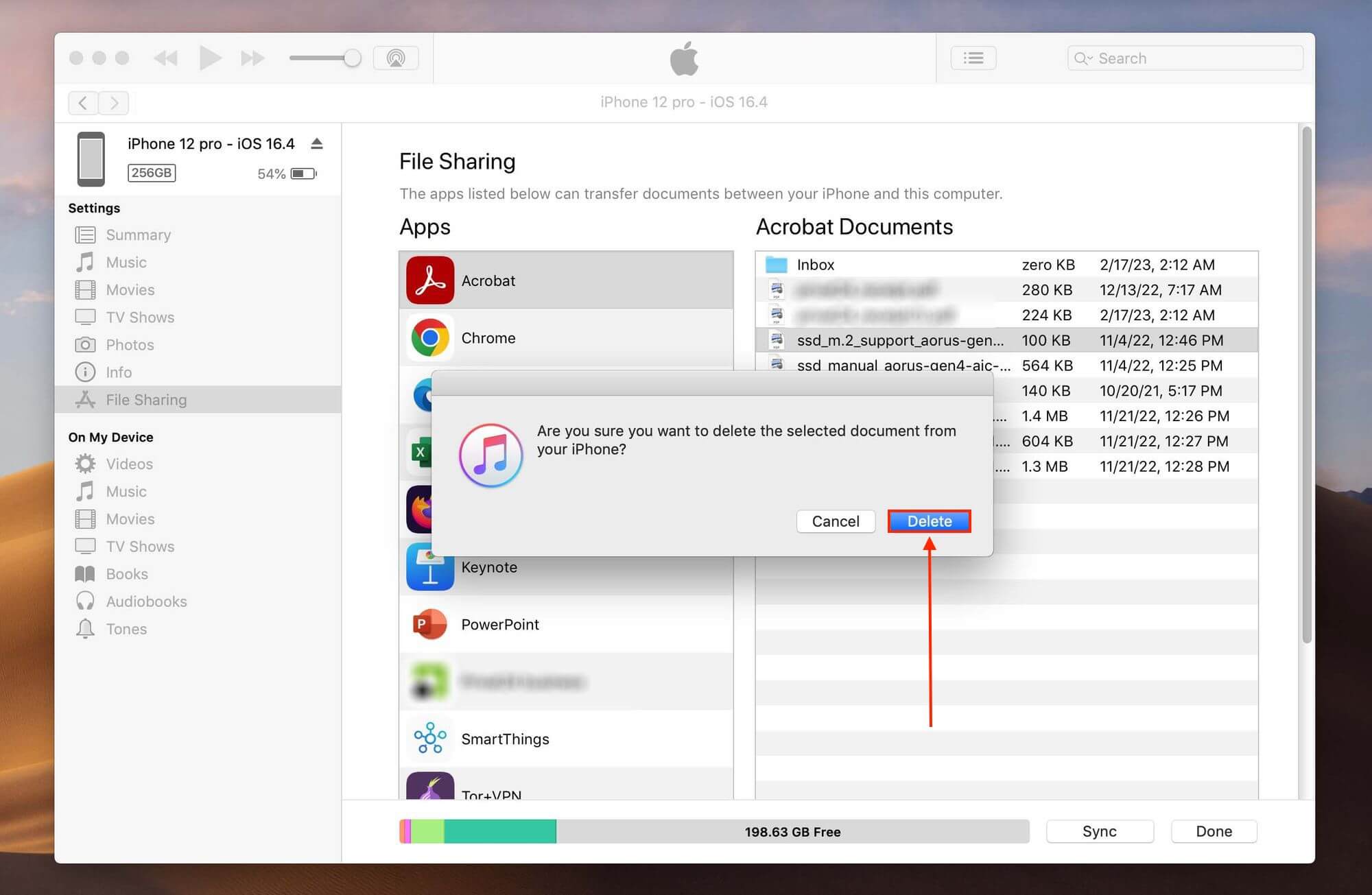Open Movies under Settings

tap(198, 290)
